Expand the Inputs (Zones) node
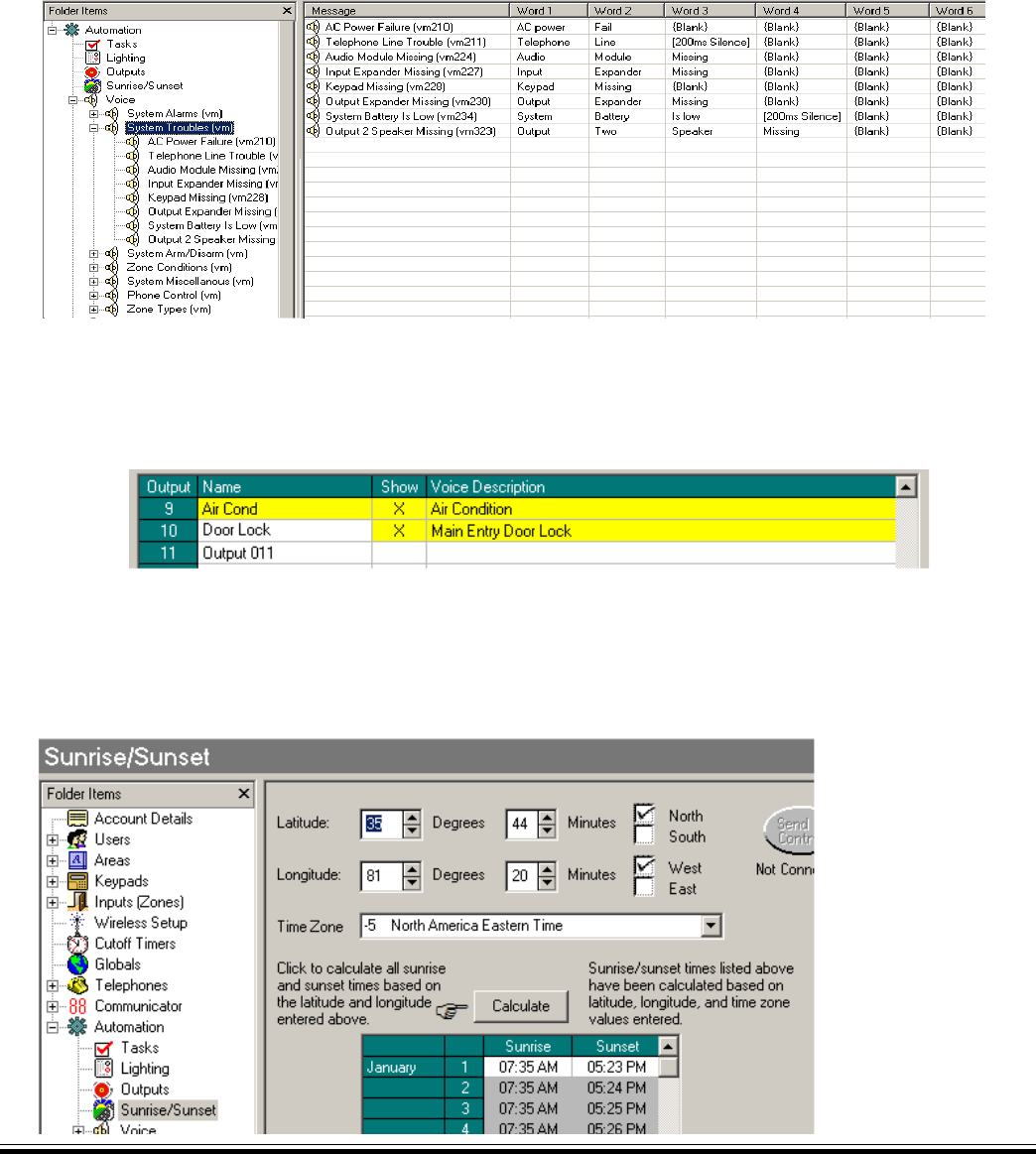Viewport: 1036px width, 1154px height. click(x=53, y=902)
